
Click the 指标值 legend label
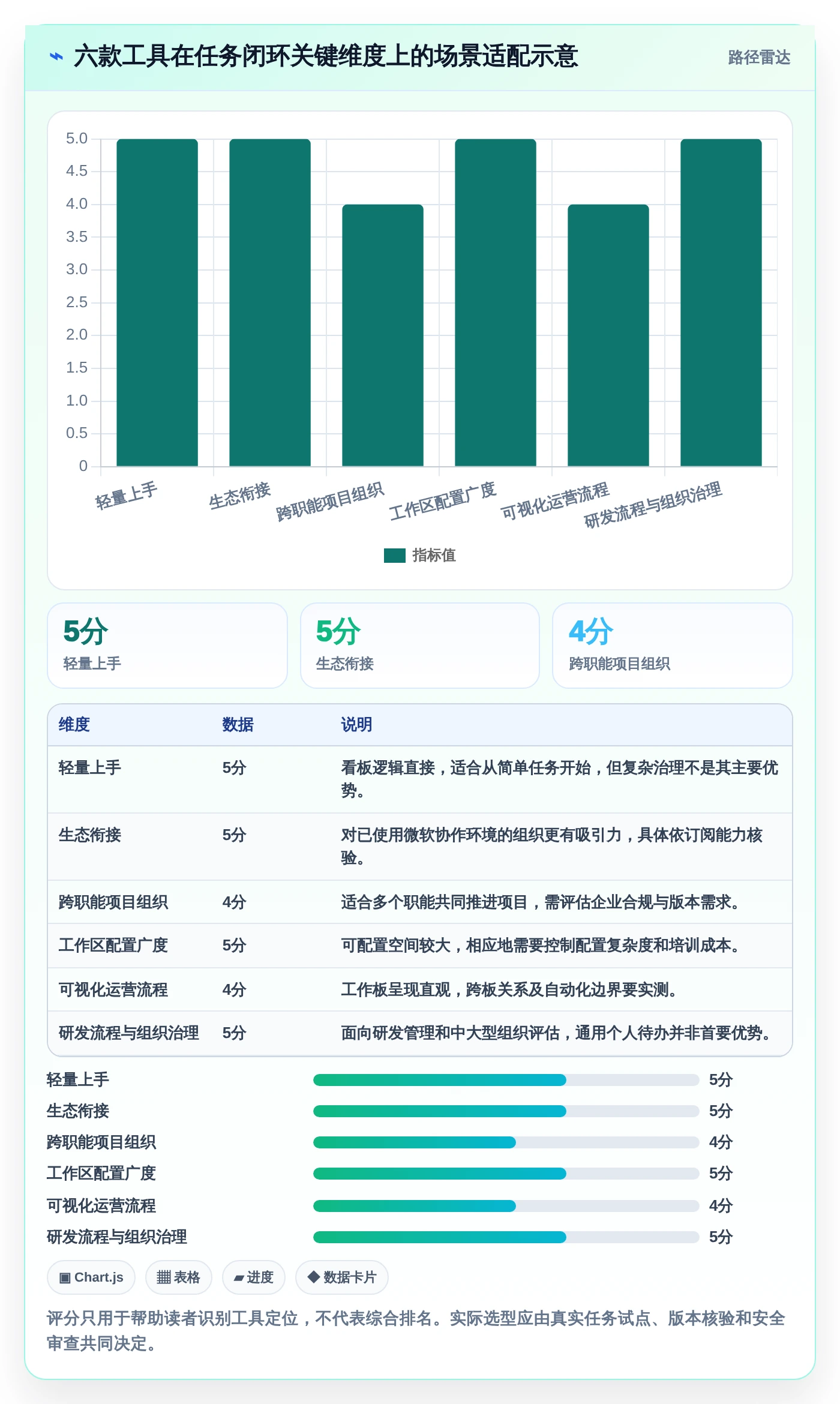(434, 556)
